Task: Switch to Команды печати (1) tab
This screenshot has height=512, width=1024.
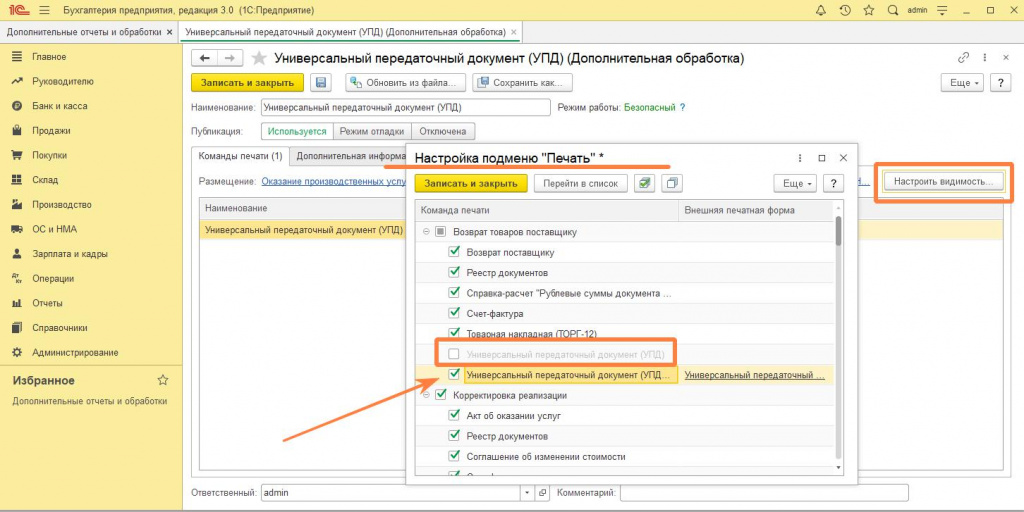Action: pos(240,156)
